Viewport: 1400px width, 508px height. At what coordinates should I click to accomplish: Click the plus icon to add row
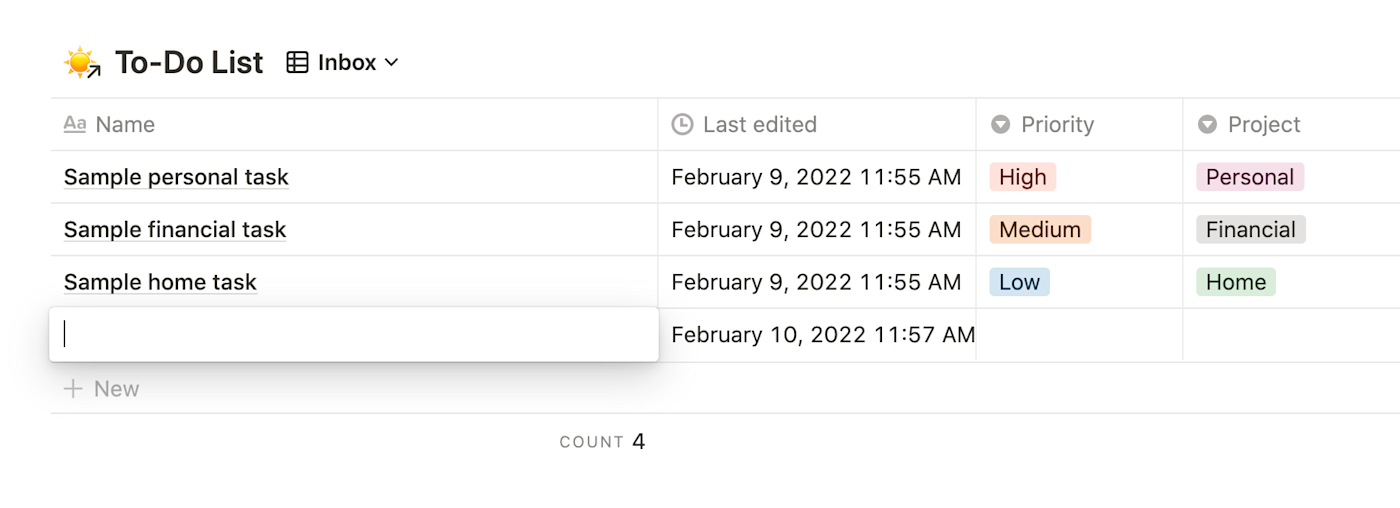tap(73, 389)
